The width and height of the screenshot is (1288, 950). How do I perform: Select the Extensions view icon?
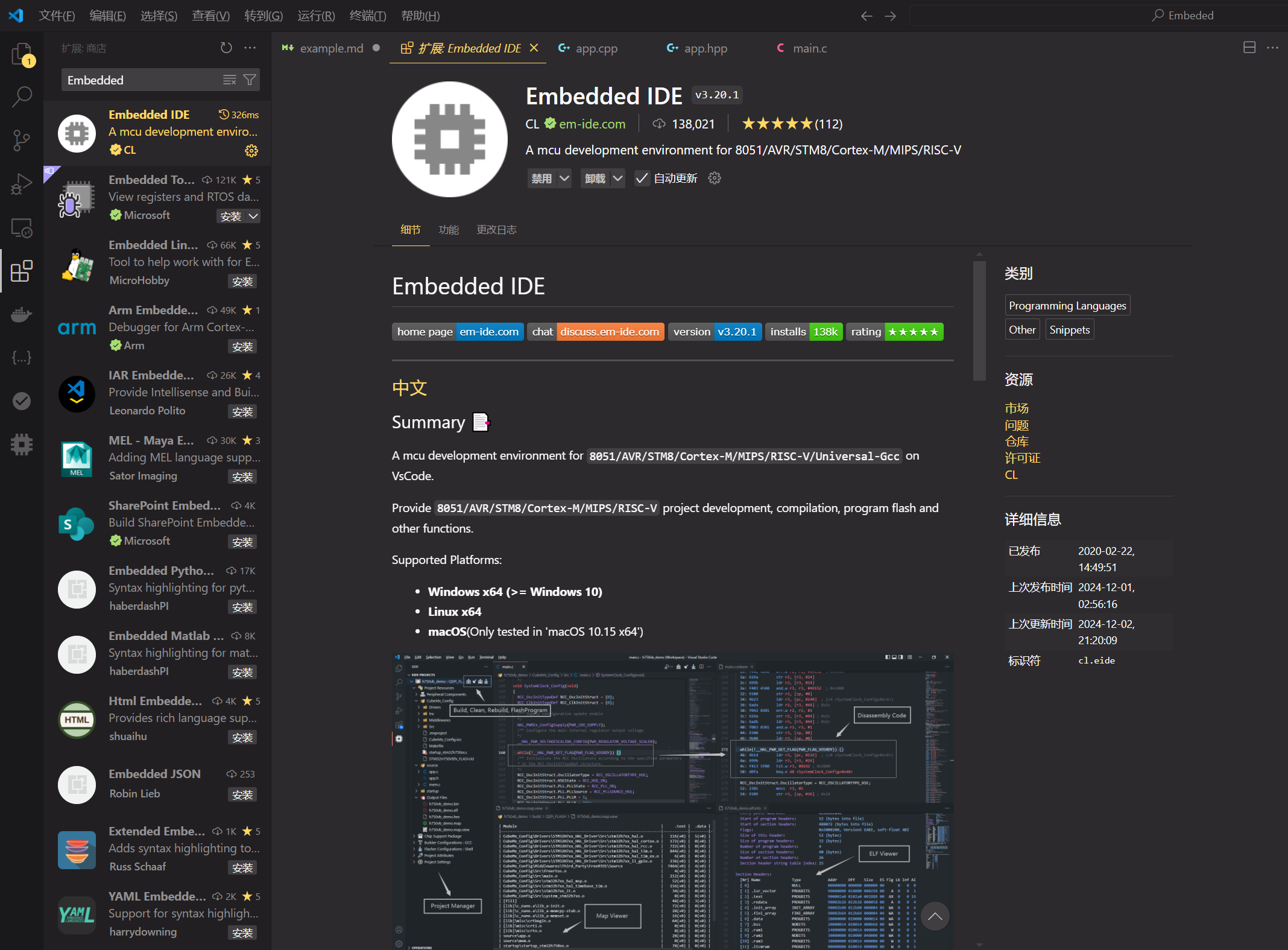pos(22,271)
